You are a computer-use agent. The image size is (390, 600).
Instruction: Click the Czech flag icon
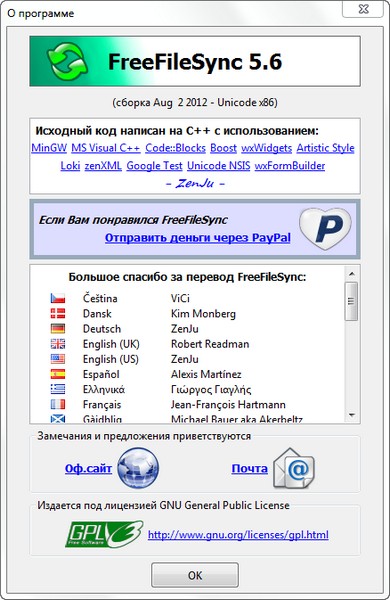click(x=58, y=298)
